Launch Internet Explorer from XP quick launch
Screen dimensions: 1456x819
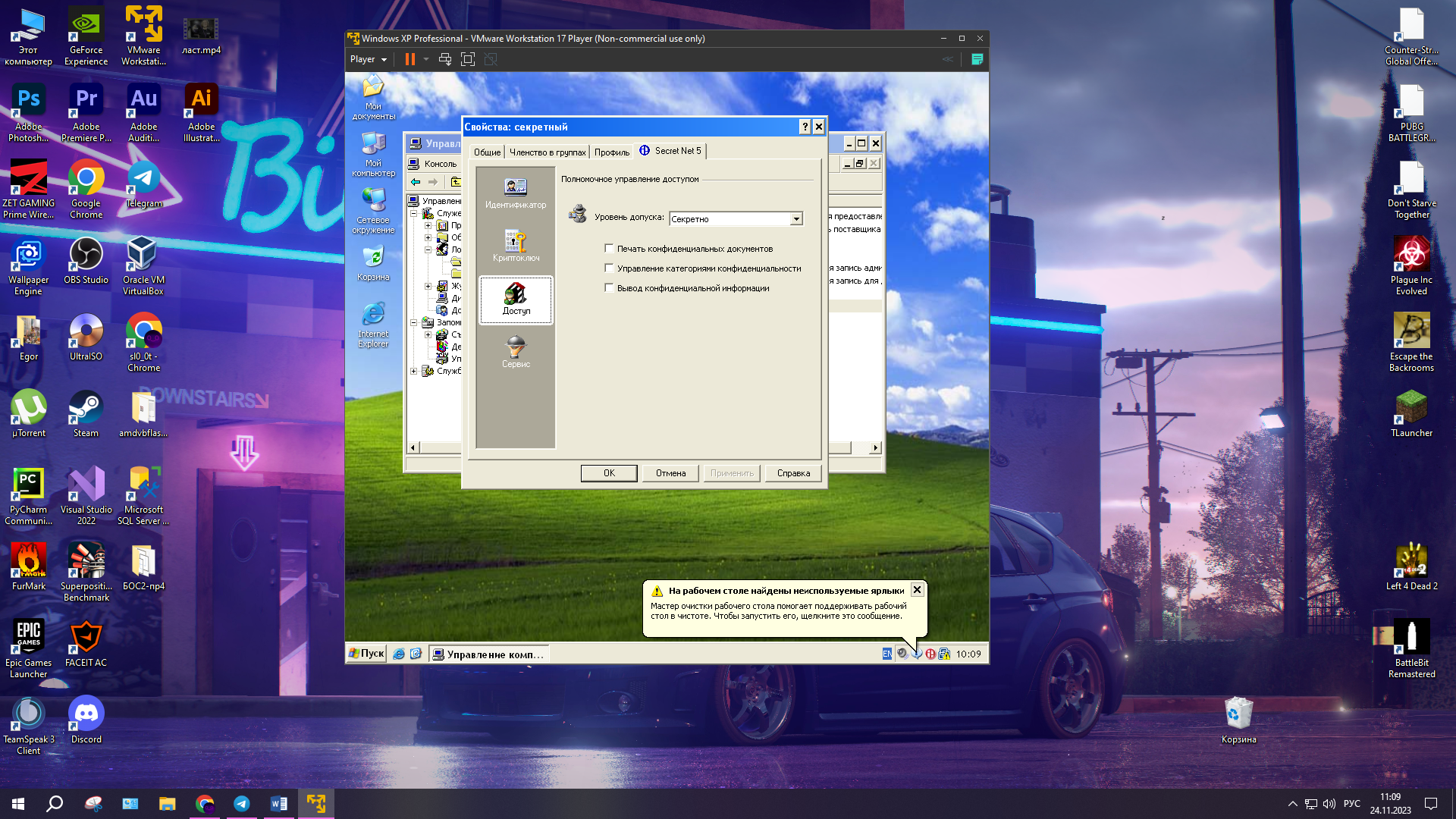tap(399, 654)
